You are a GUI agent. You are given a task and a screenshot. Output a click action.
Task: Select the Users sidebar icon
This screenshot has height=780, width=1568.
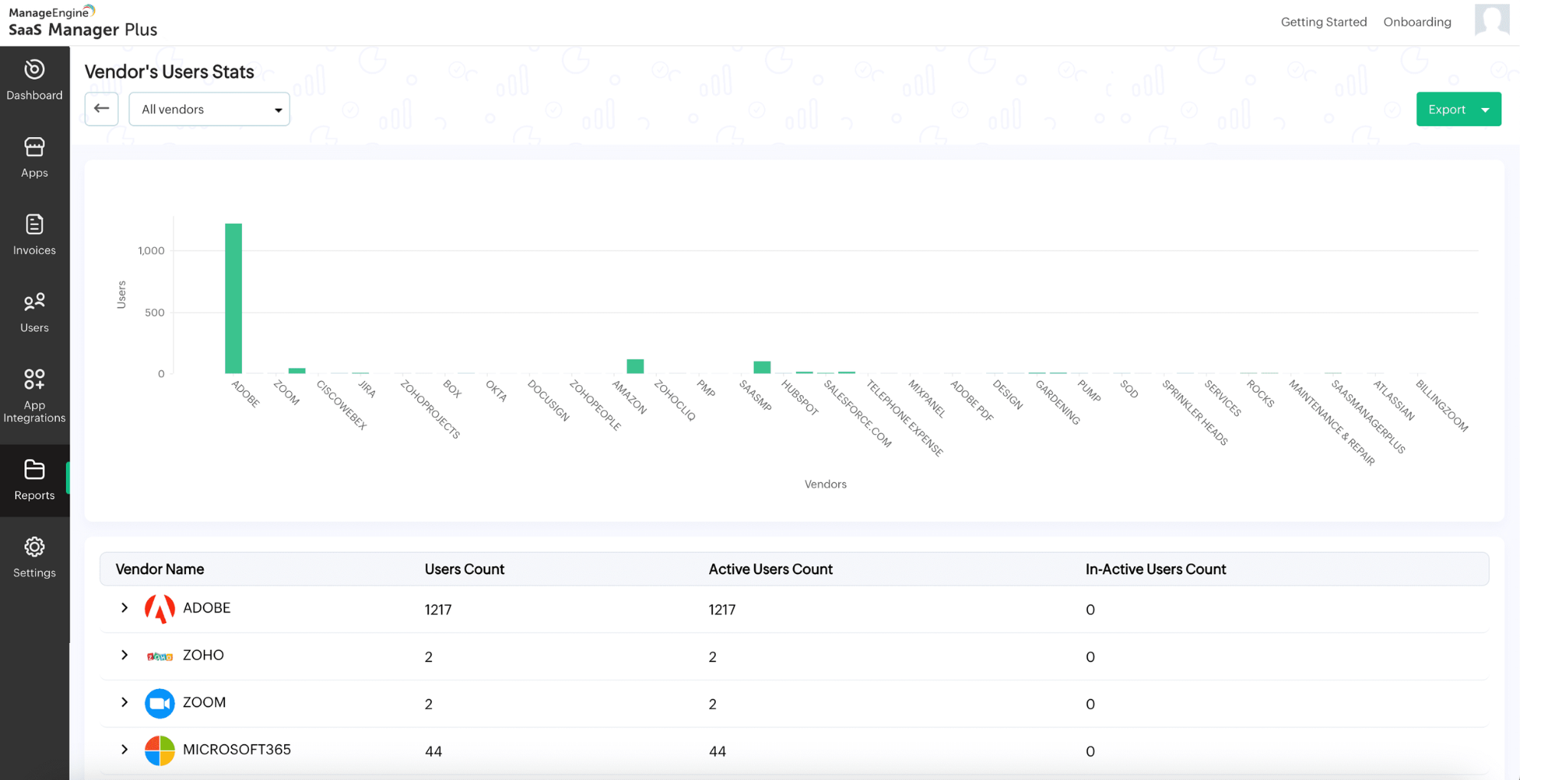34,302
